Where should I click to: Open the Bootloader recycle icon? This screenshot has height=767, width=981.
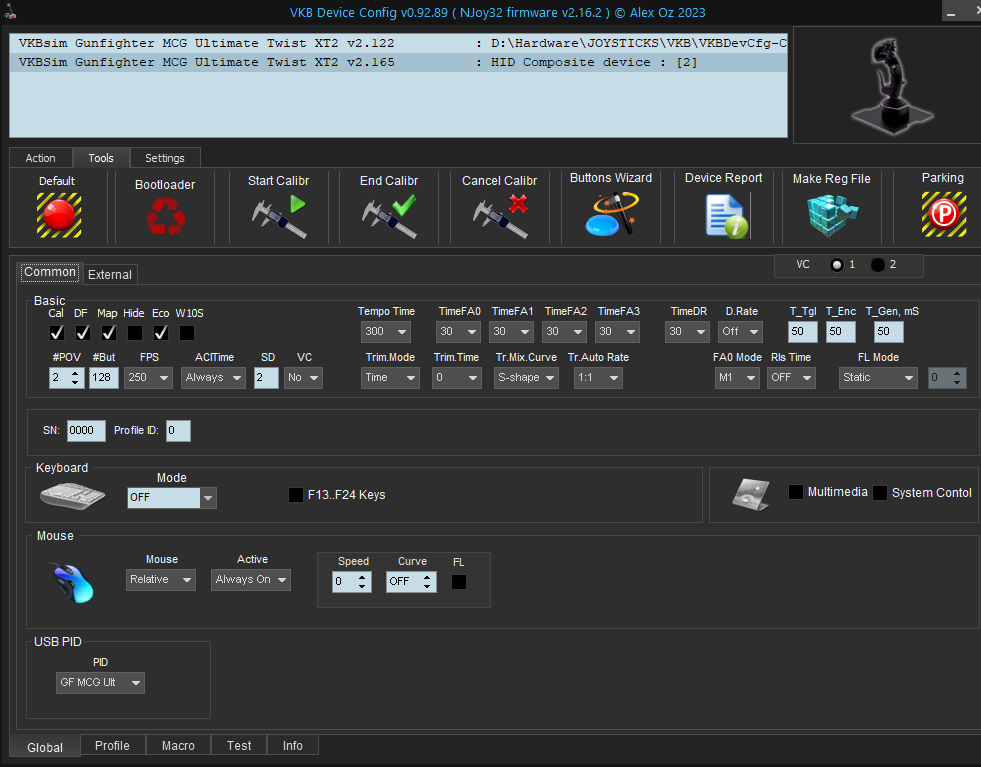[166, 216]
